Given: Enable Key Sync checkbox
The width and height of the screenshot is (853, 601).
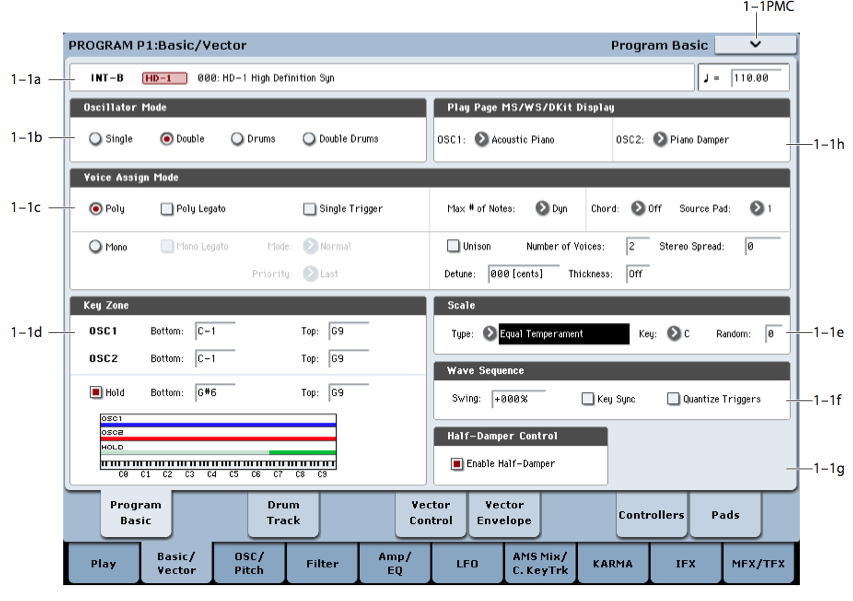Looking at the screenshot, I should coord(588,399).
